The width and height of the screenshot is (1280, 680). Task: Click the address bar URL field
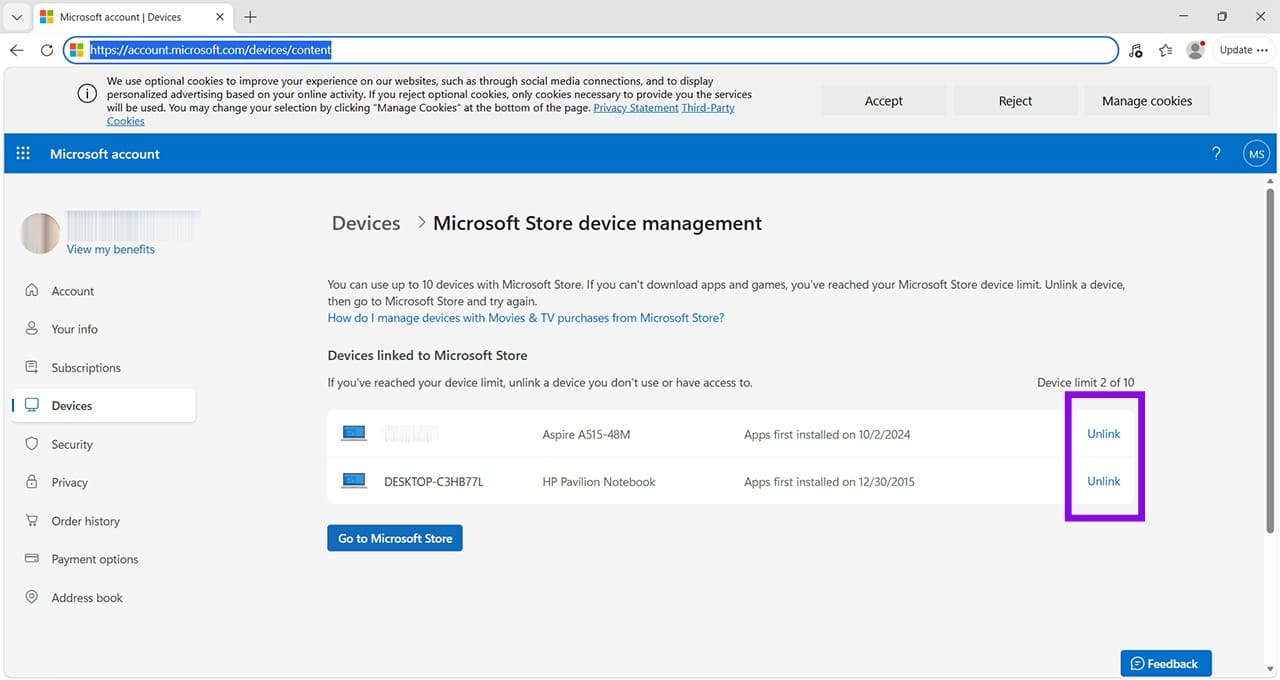pos(590,50)
